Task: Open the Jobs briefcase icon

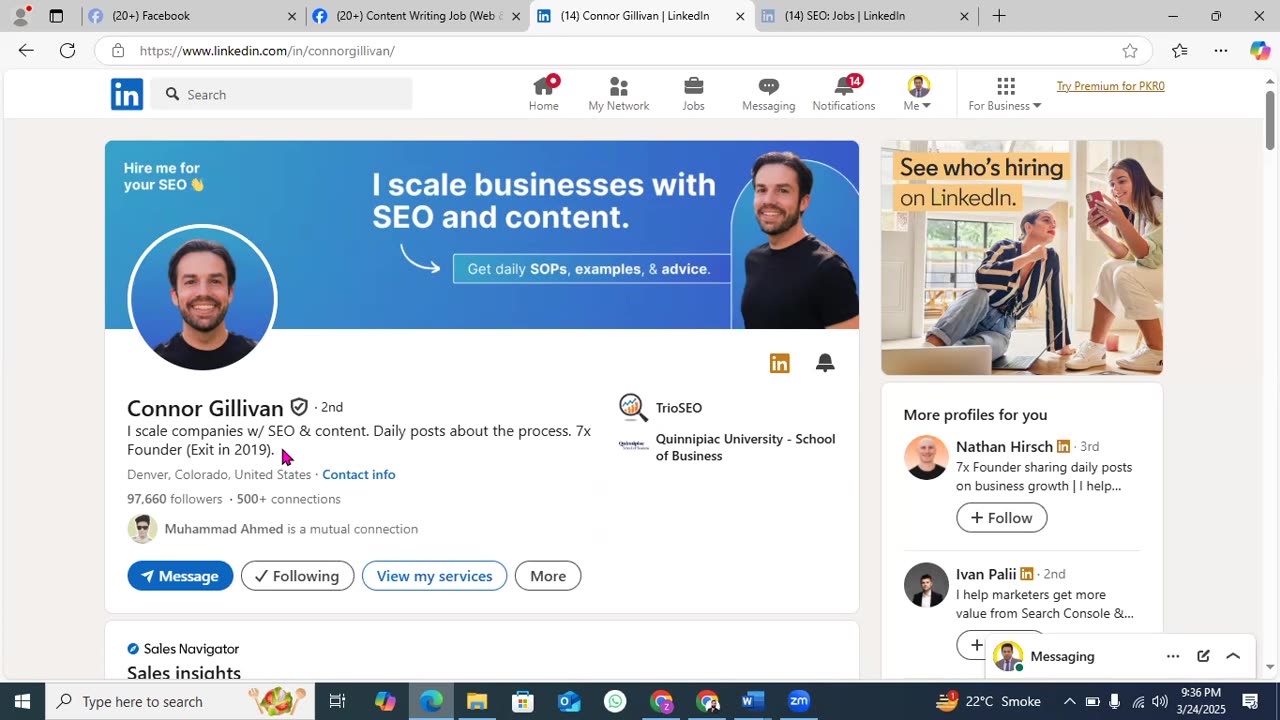Action: (693, 94)
